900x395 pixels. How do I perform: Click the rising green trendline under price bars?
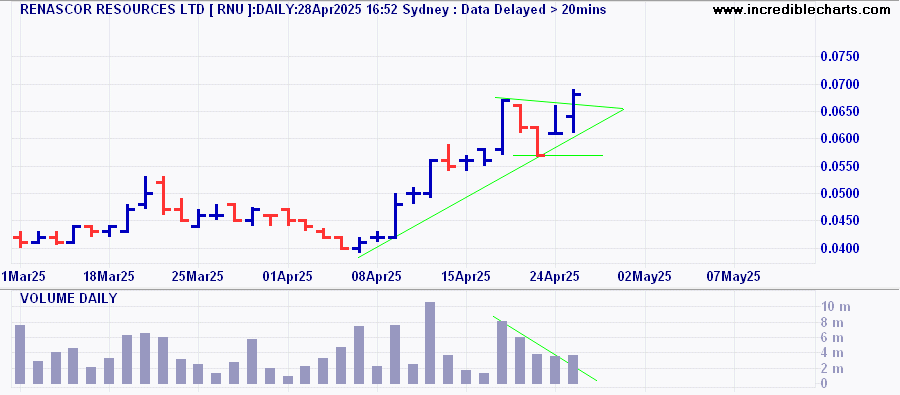(x=490, y=183)
